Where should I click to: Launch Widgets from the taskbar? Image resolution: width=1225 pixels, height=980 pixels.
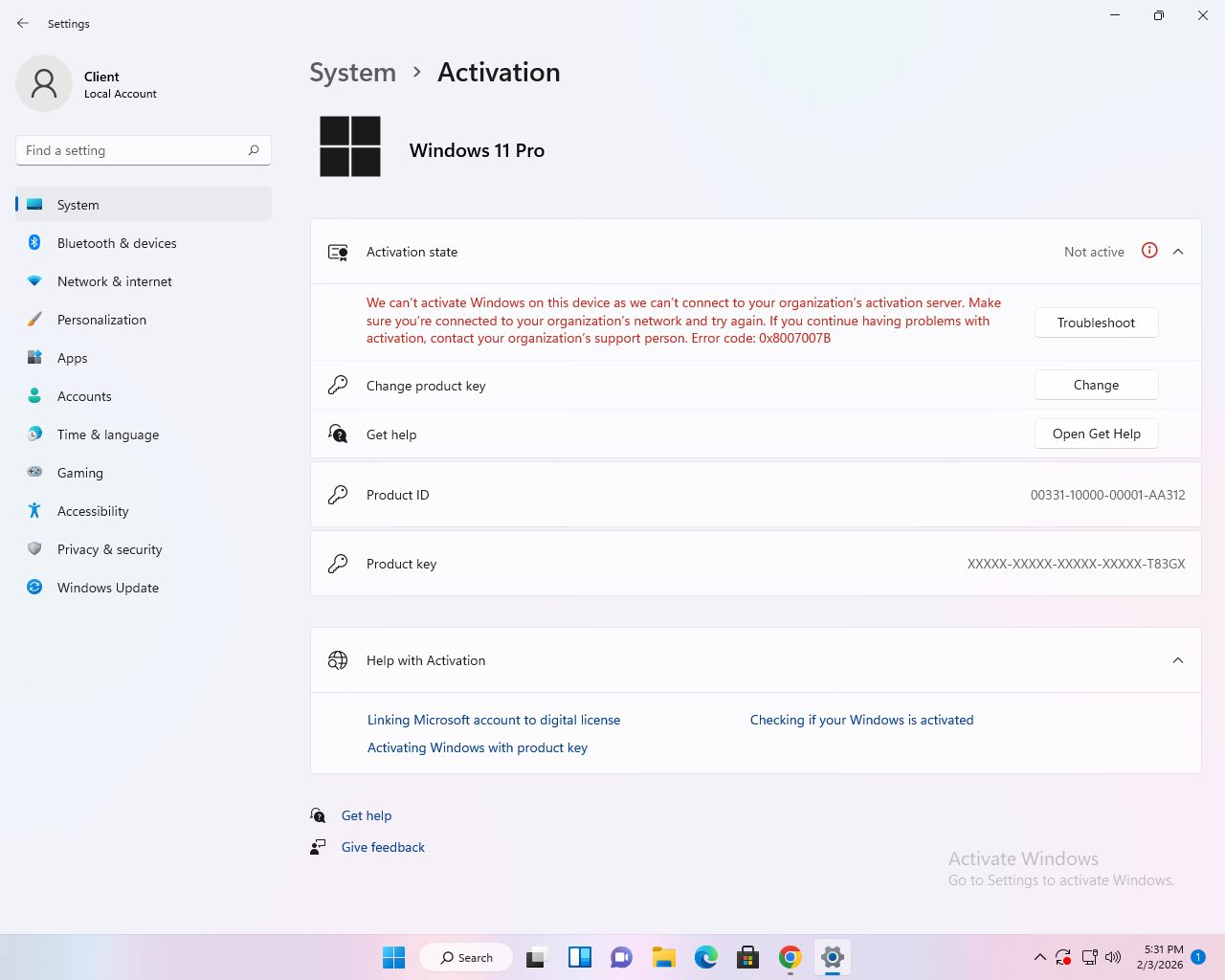580,957
